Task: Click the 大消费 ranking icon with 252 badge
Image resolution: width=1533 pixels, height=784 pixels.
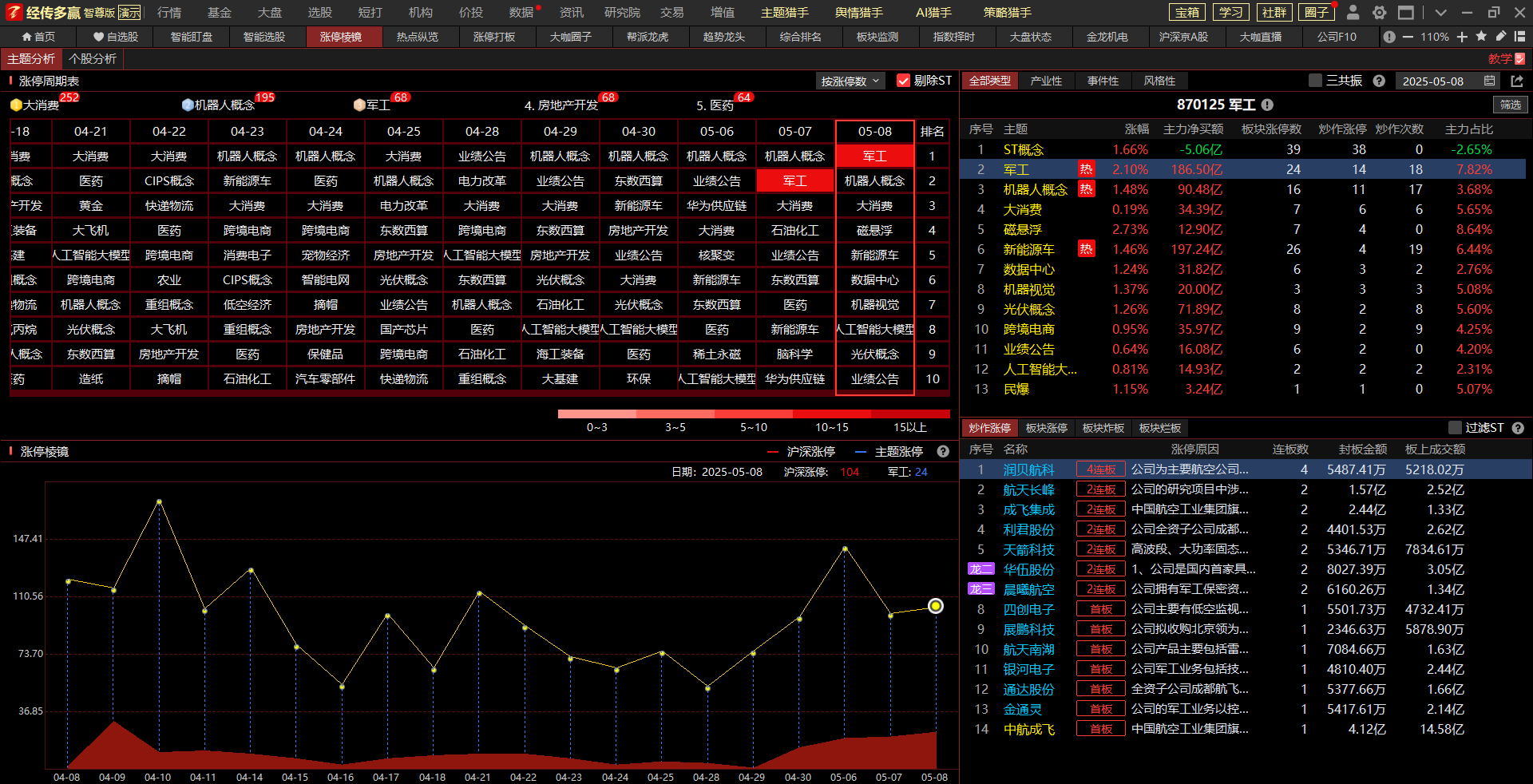Action: [16, 105]
